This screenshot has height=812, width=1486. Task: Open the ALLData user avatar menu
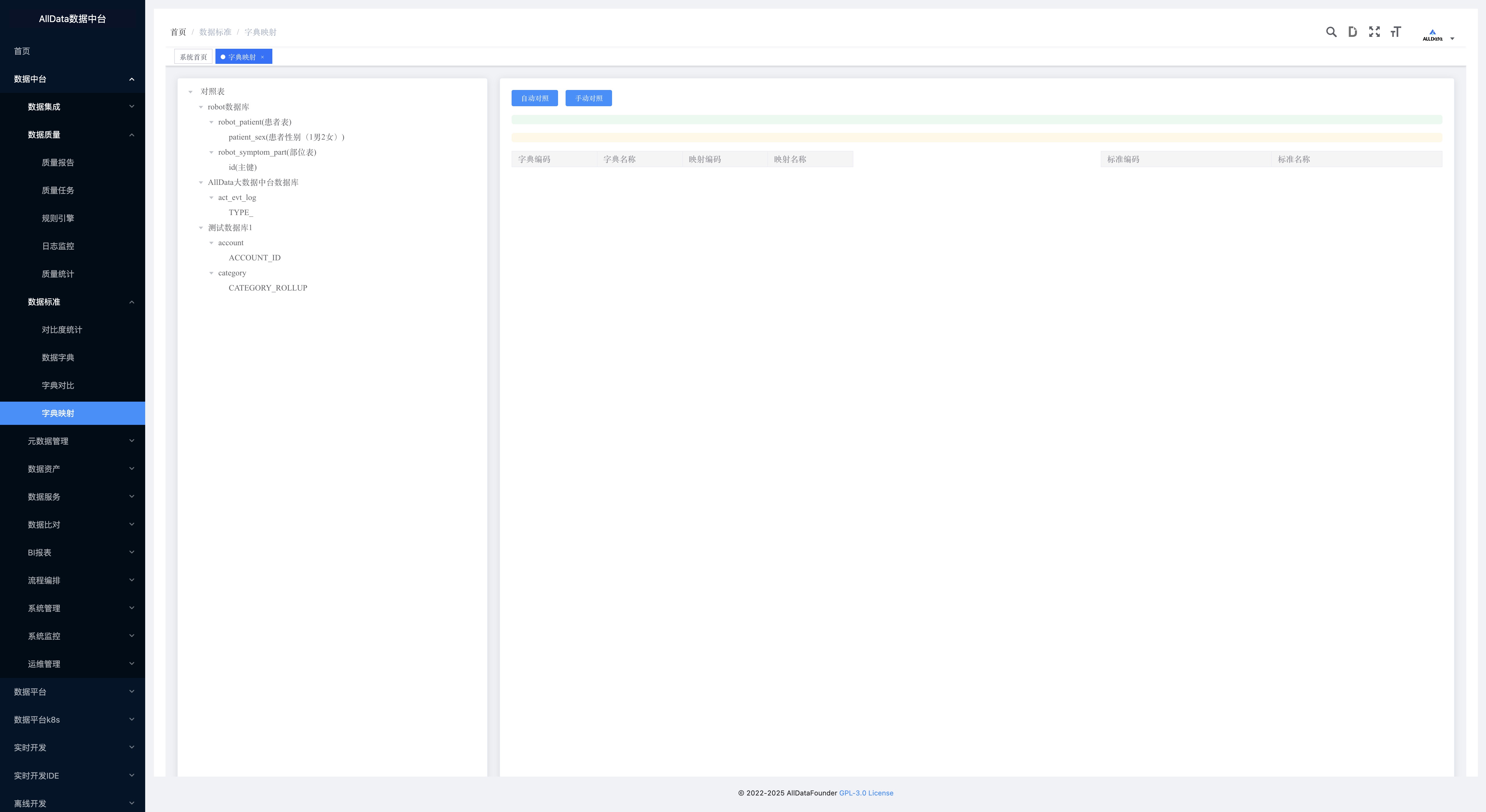point(1438,35)
